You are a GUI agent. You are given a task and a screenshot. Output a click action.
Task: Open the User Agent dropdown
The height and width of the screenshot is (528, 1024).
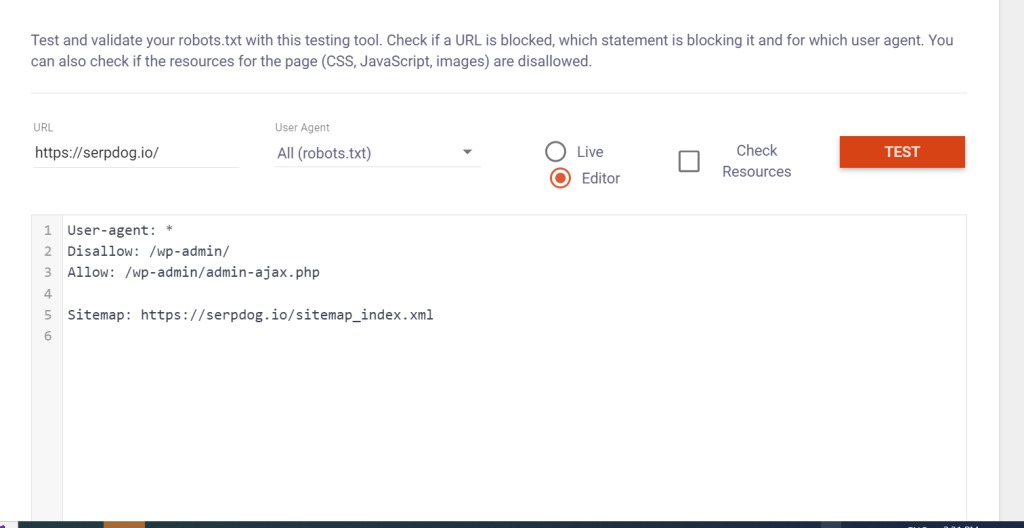click(x=377, y=153)
